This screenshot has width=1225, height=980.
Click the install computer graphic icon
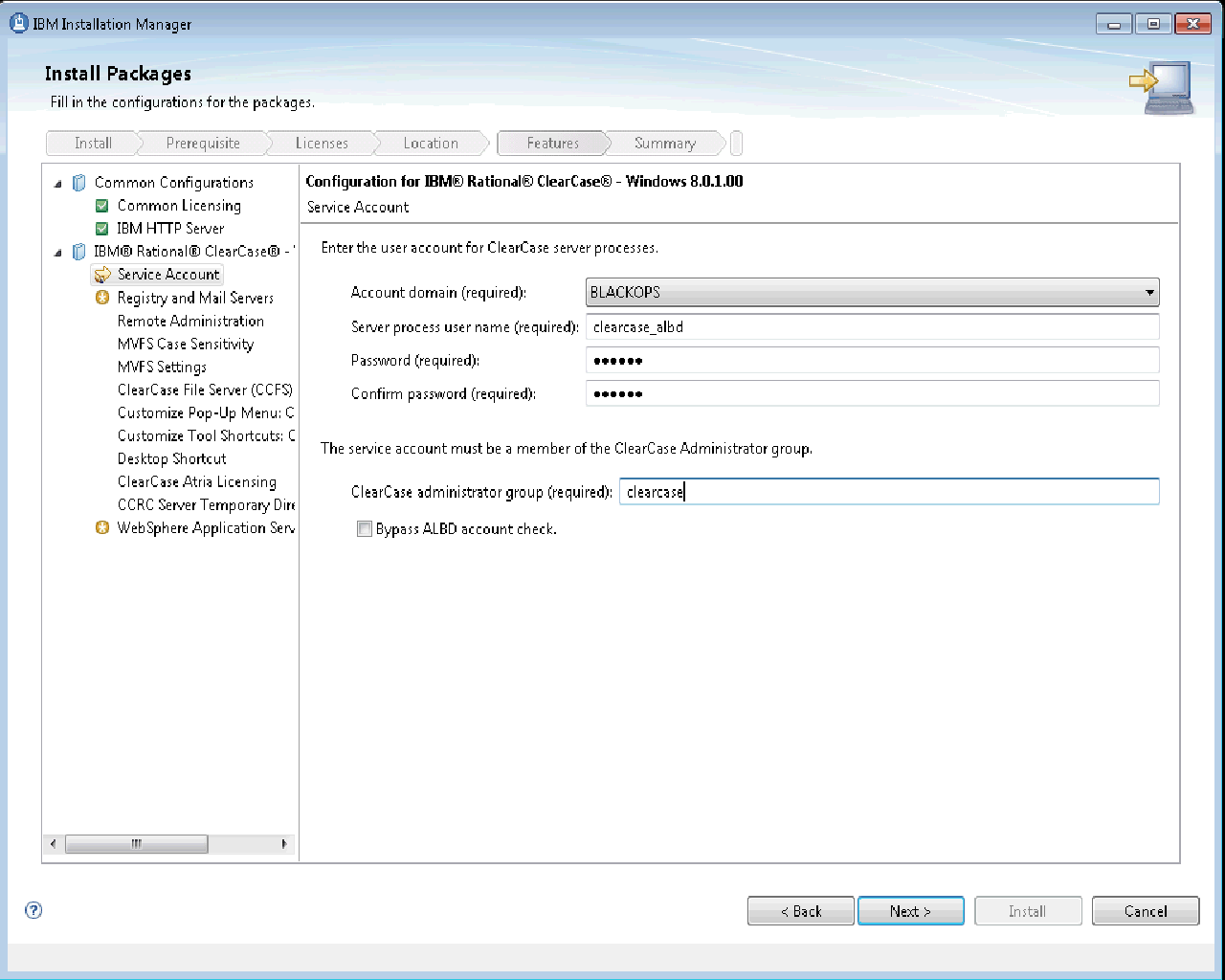(x=1162, y=88)
